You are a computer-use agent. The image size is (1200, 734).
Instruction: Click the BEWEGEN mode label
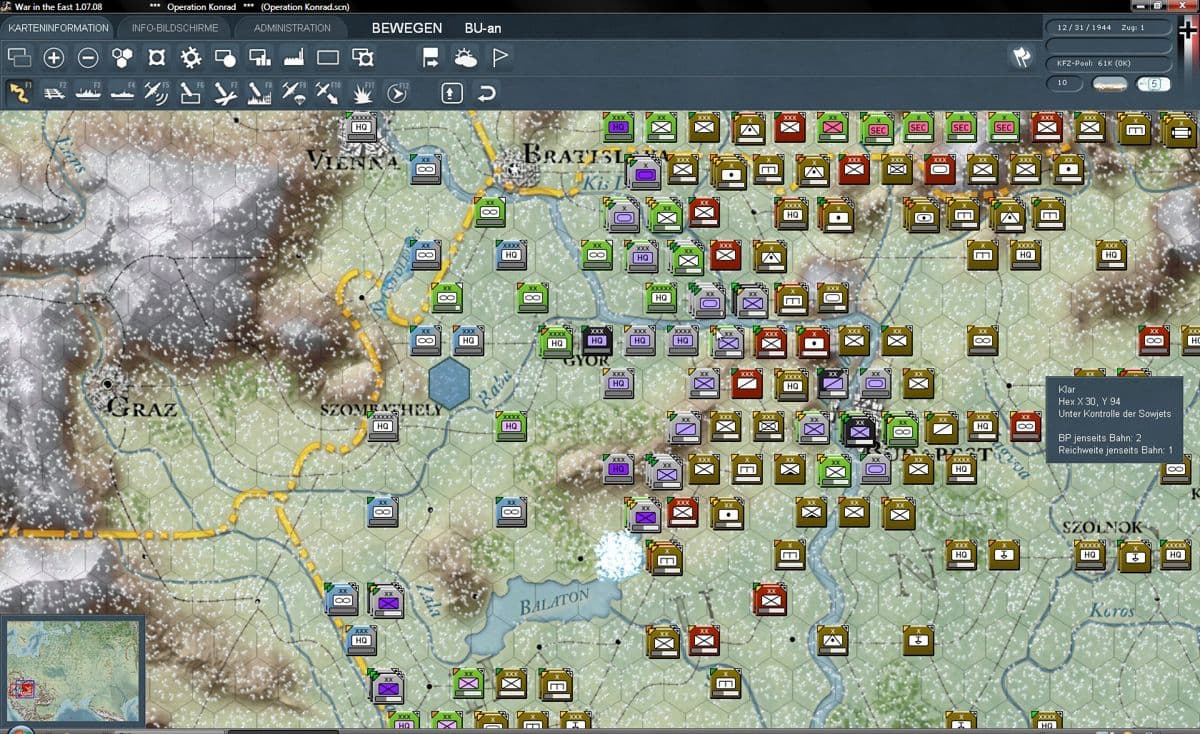[x=407, y=28]
